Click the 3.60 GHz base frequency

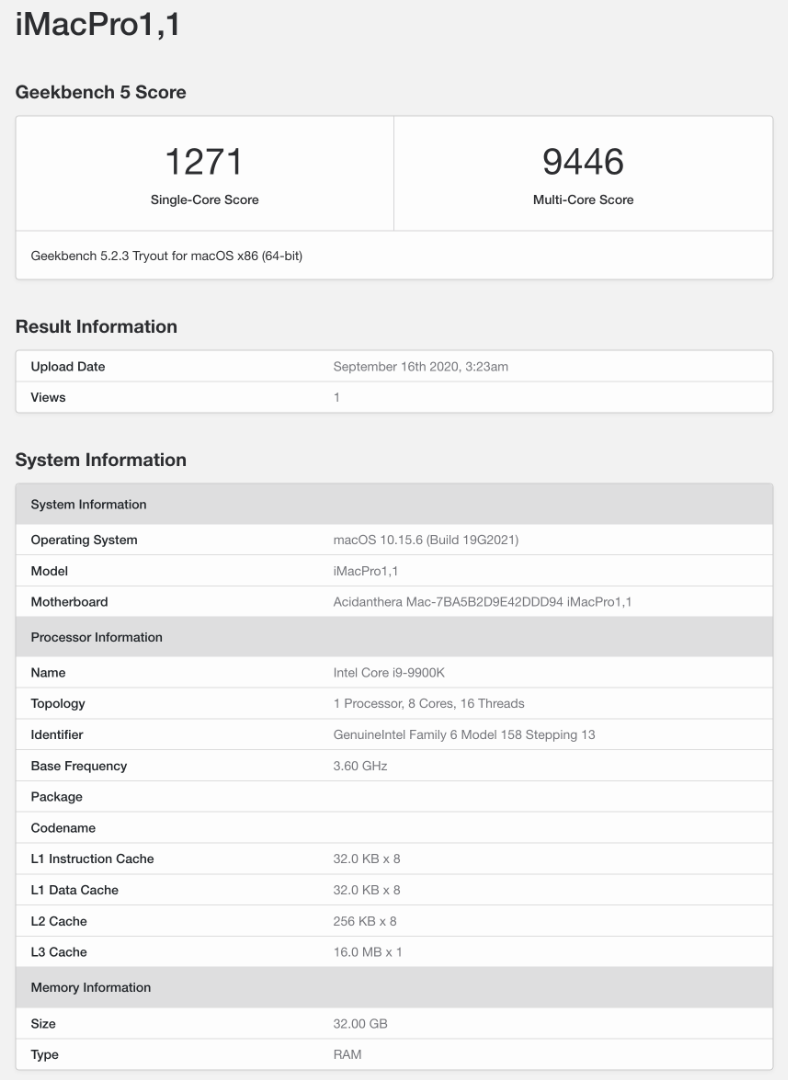click(x=359, y=766)
